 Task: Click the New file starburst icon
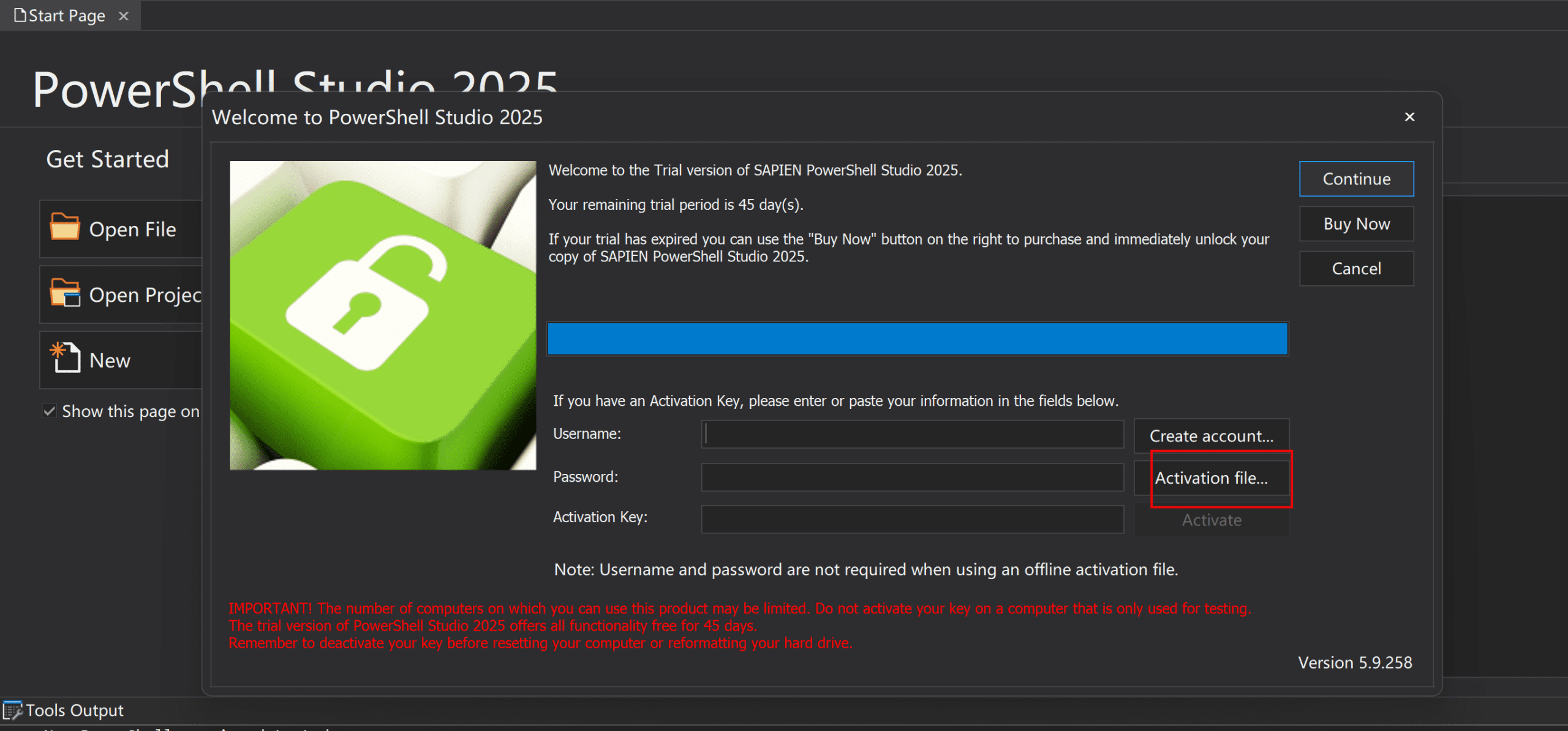(x=64, y=358)
